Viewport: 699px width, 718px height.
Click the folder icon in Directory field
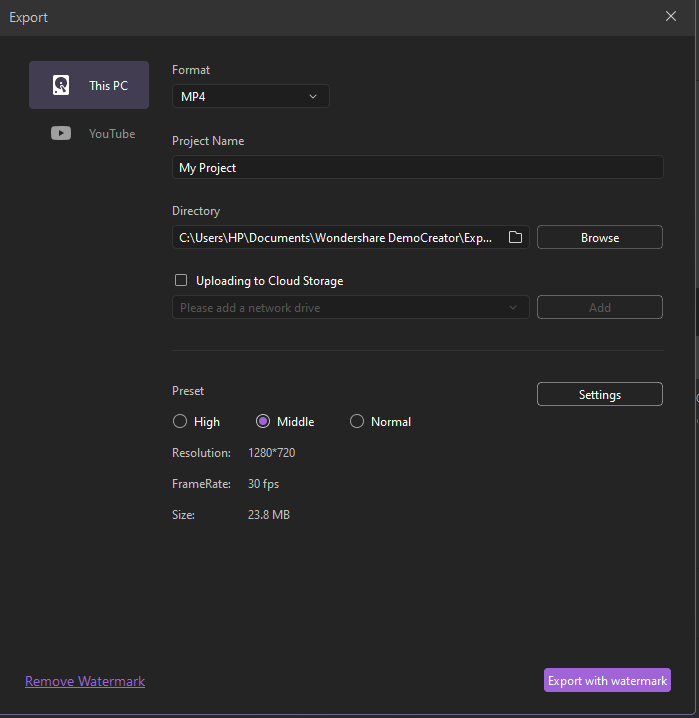(516, 237)
